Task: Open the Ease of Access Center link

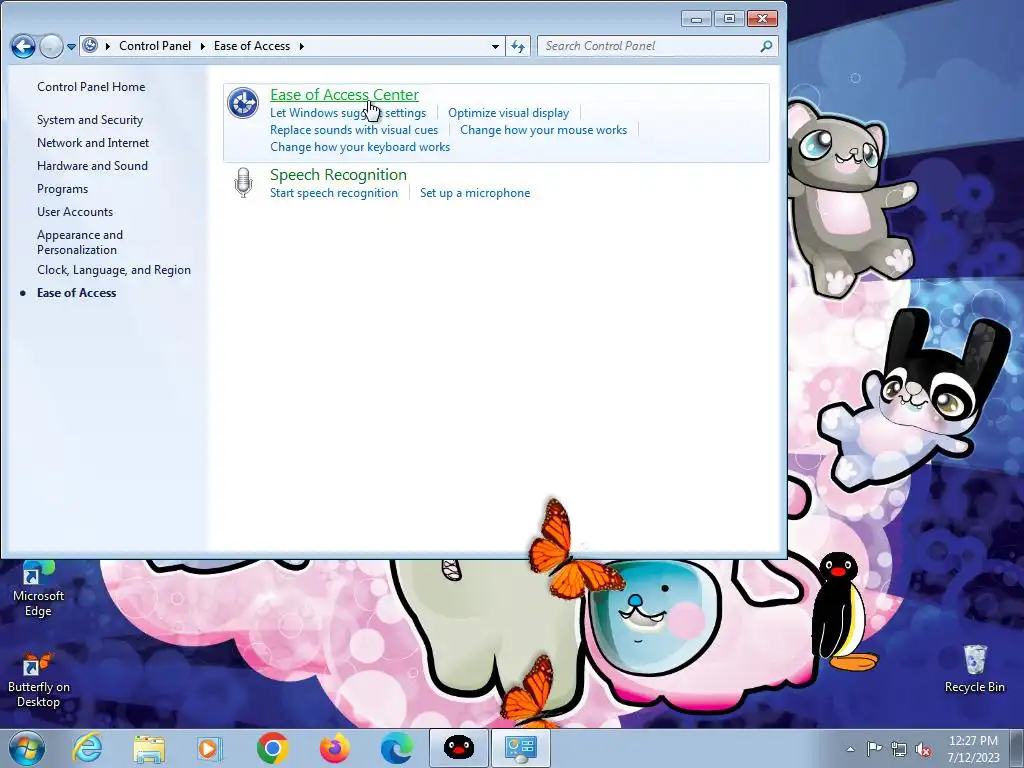Action: tap(344, 95)
